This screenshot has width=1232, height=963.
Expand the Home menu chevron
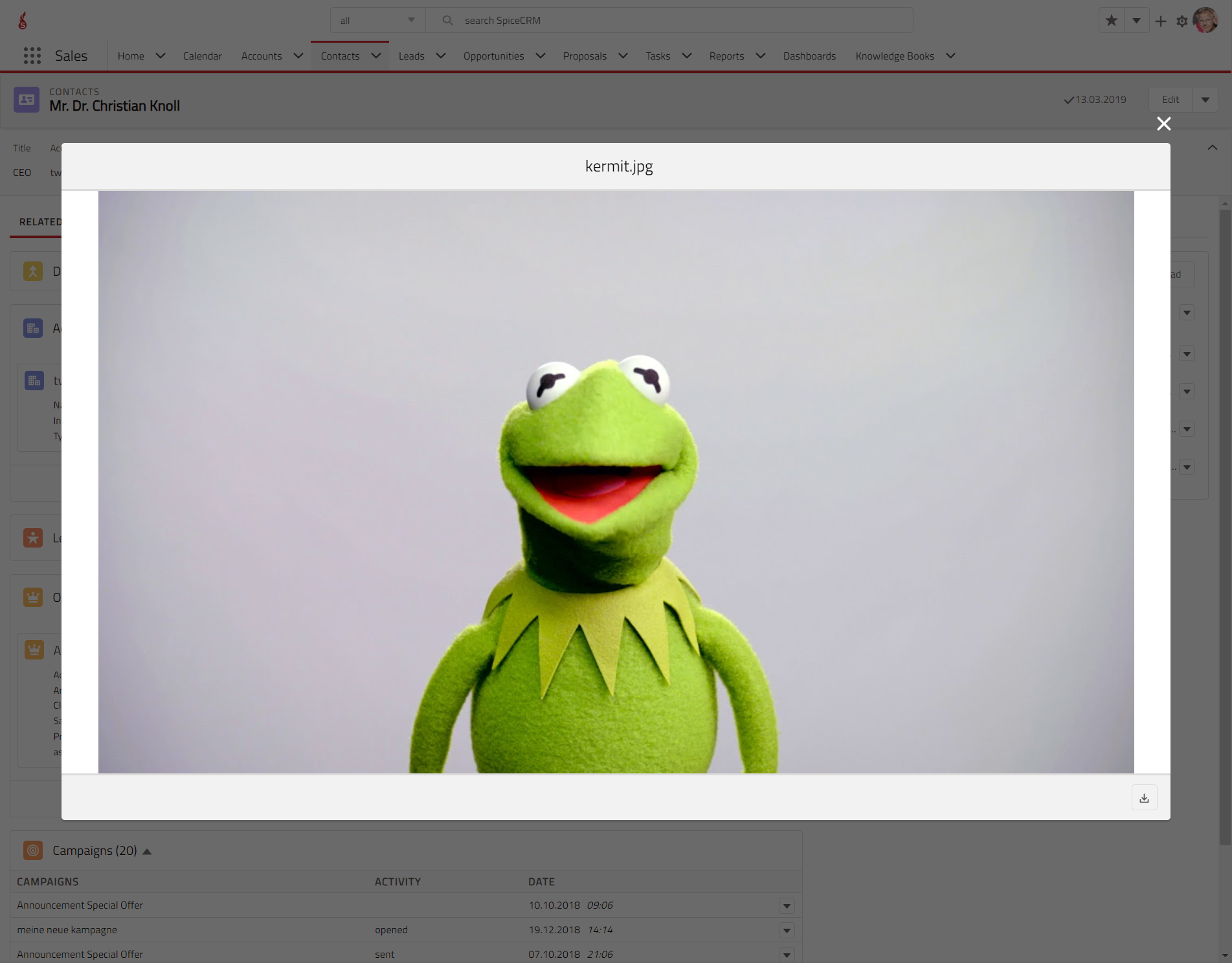[161, 56]
